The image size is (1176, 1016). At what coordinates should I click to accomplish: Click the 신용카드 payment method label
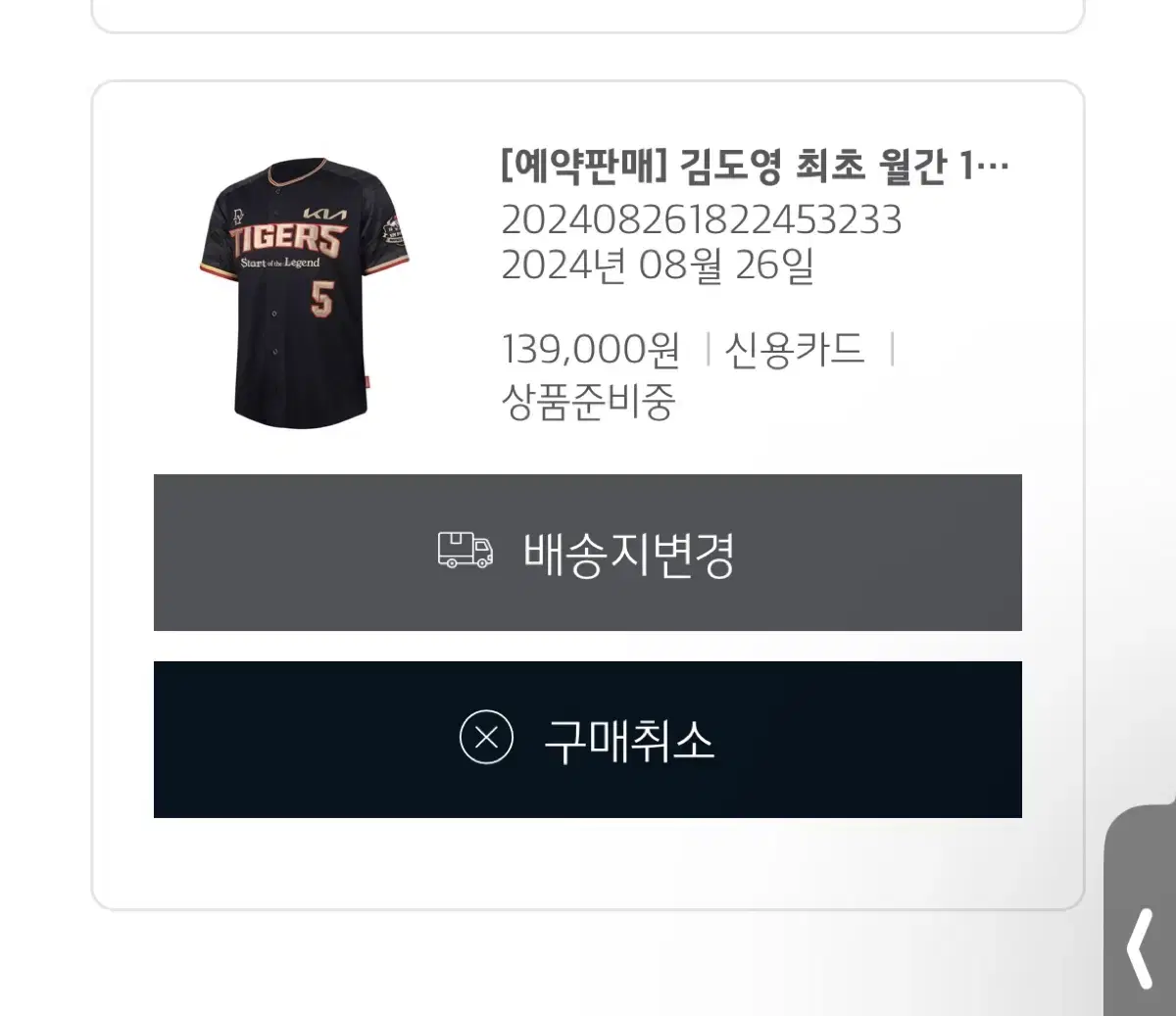coord(795,349)
